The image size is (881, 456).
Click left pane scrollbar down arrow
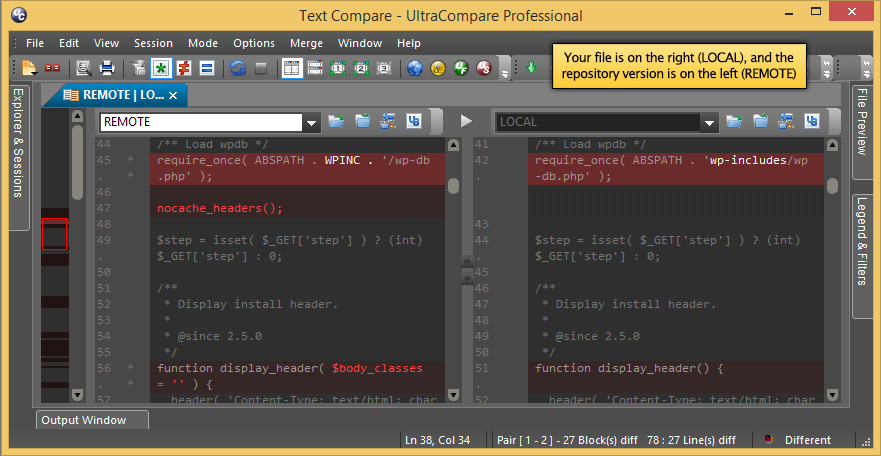(x=453, y=394)
